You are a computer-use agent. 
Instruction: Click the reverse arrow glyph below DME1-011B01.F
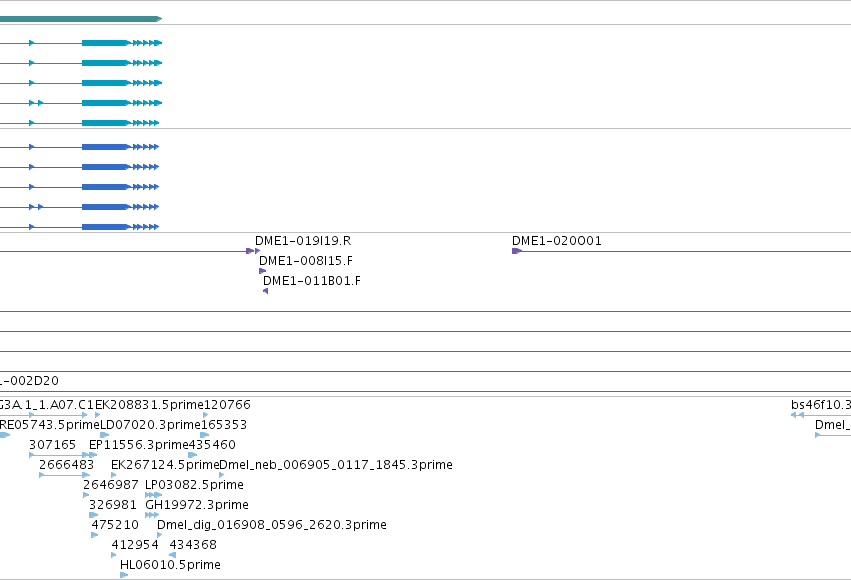265,291
